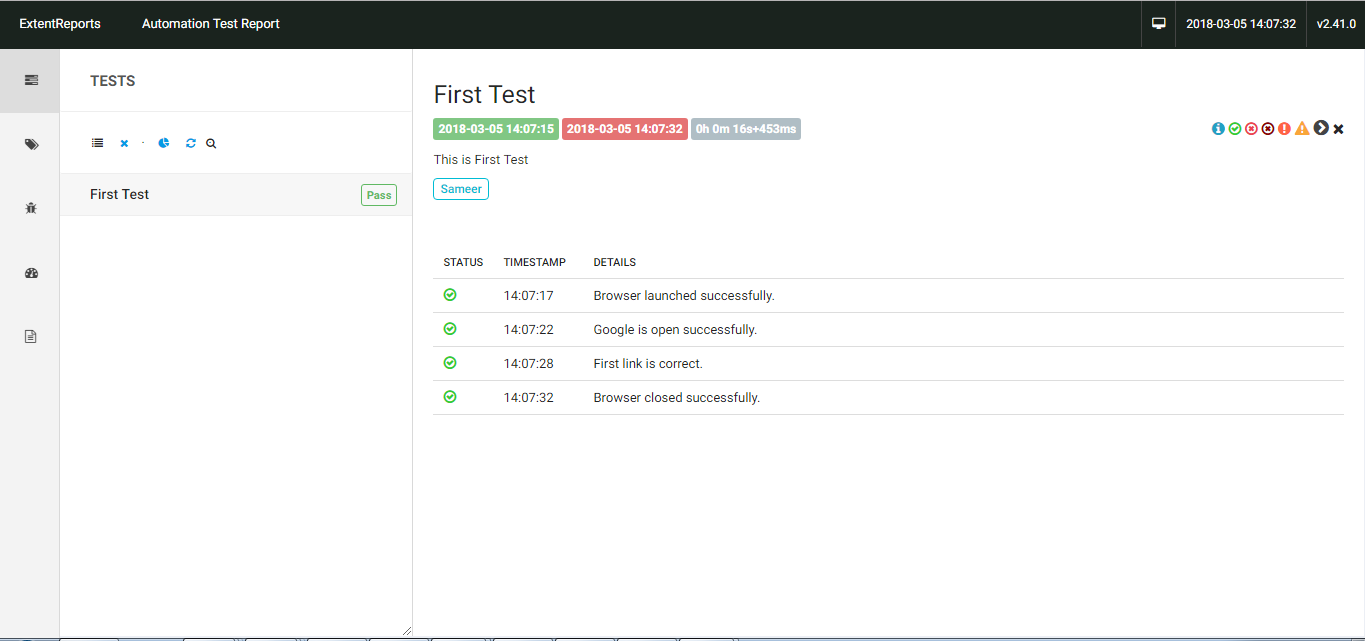
Task: Expand the list view toggle in TESTS panel
Action: [x=97, y=143]
